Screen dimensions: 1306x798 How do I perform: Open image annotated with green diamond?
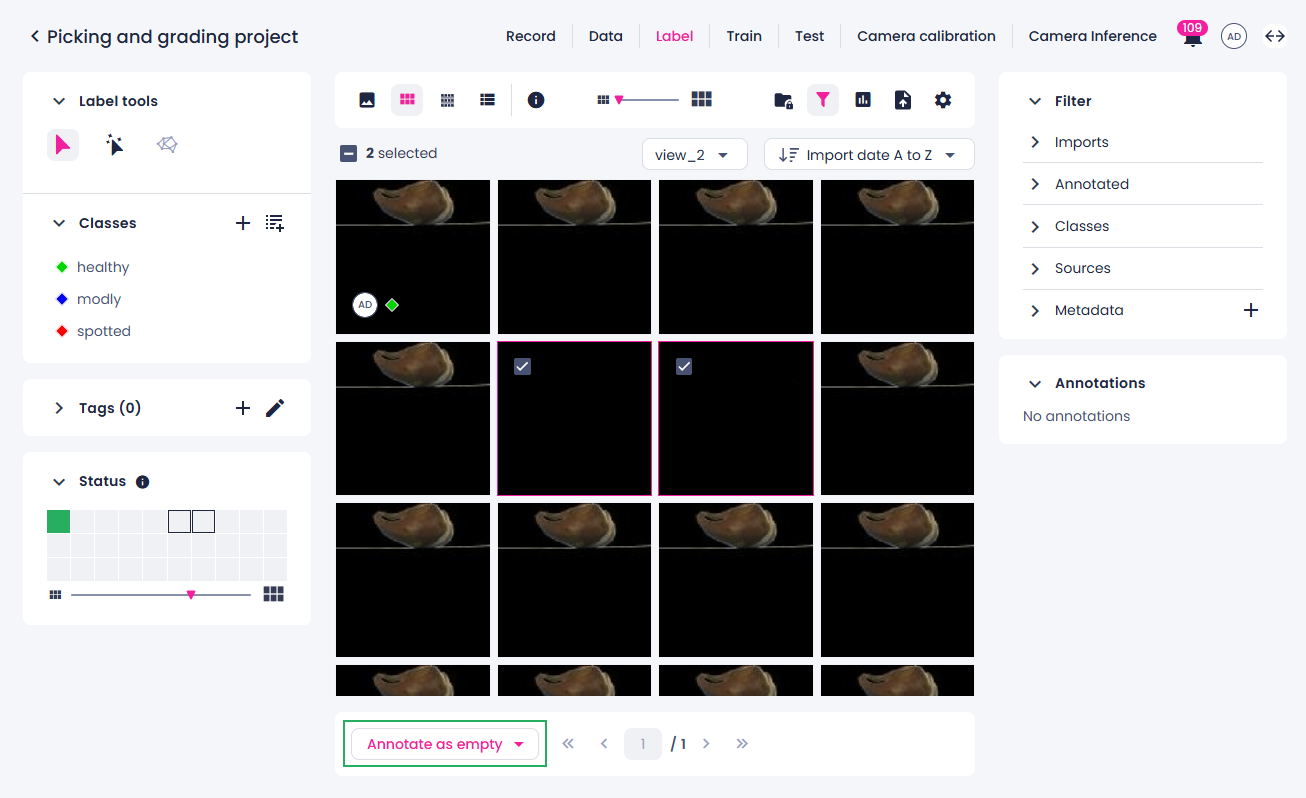(x=413, y=257)
